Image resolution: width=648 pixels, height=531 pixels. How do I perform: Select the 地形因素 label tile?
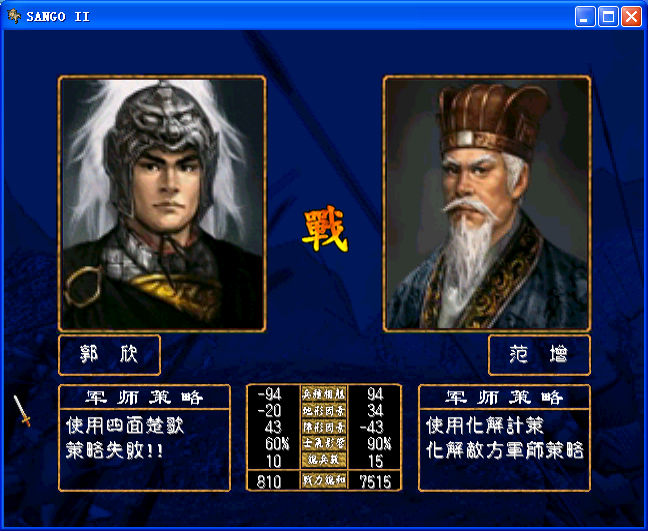coord(324,411)
